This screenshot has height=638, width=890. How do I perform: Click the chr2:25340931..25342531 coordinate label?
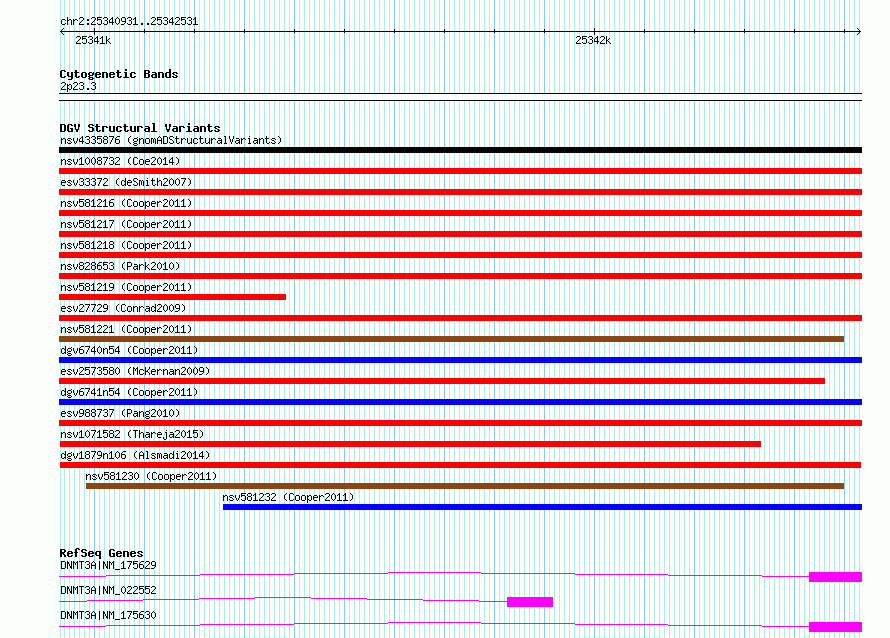tap(129, 22)
